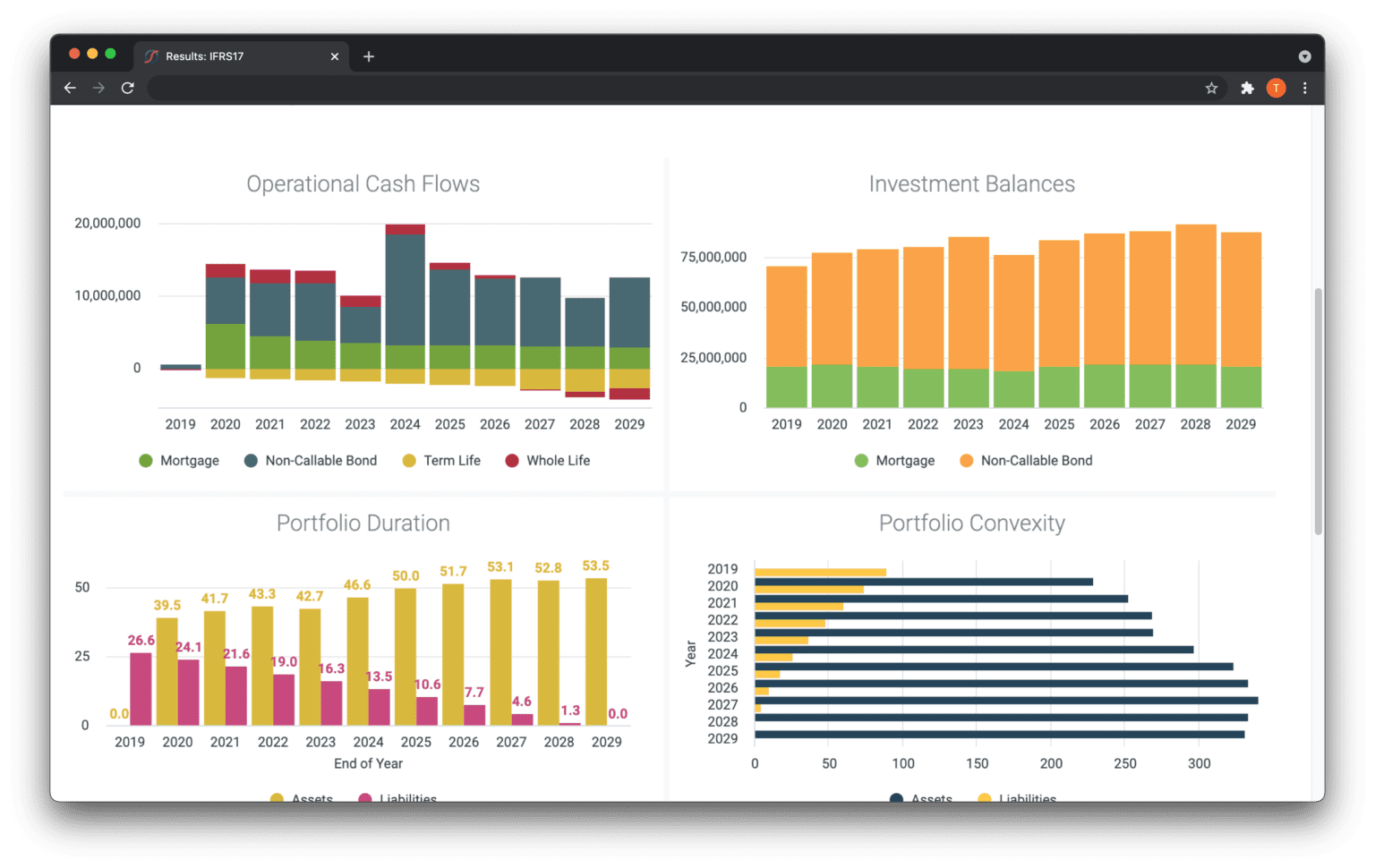Image resolution: width=1375 pixels, height=868 pixels.
Task: Click the back navigation arrow
Action: (70, 88)
